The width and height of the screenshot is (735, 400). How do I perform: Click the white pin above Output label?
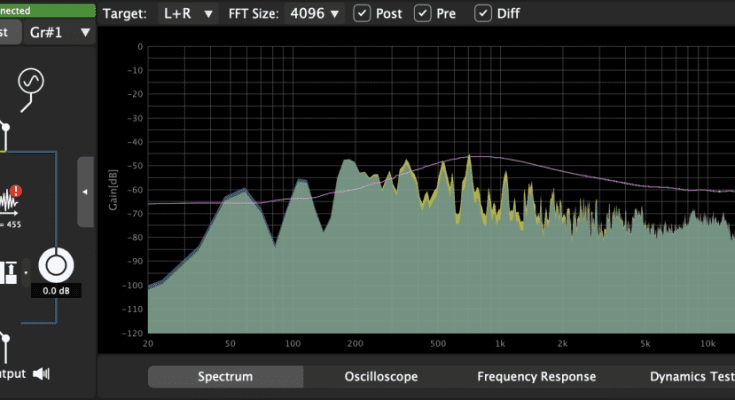click(x=5, y=347)
